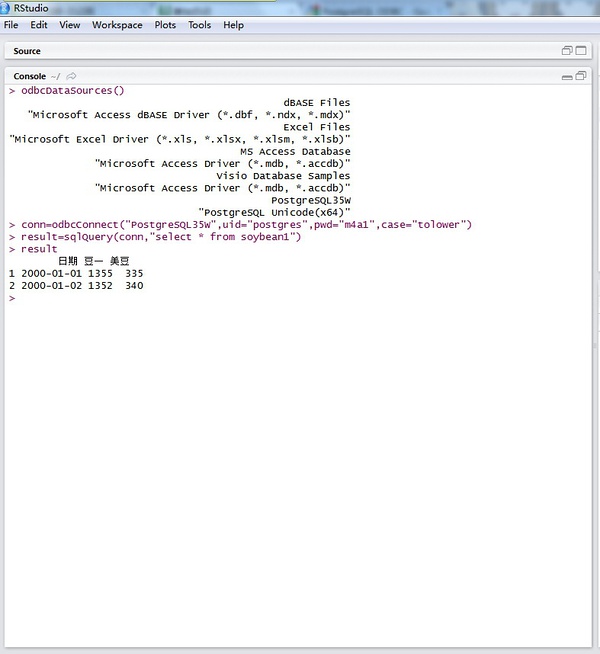Click the 'Excel Files' output text
The width and height of the screenshot is (600, 654).
[316, 127]
